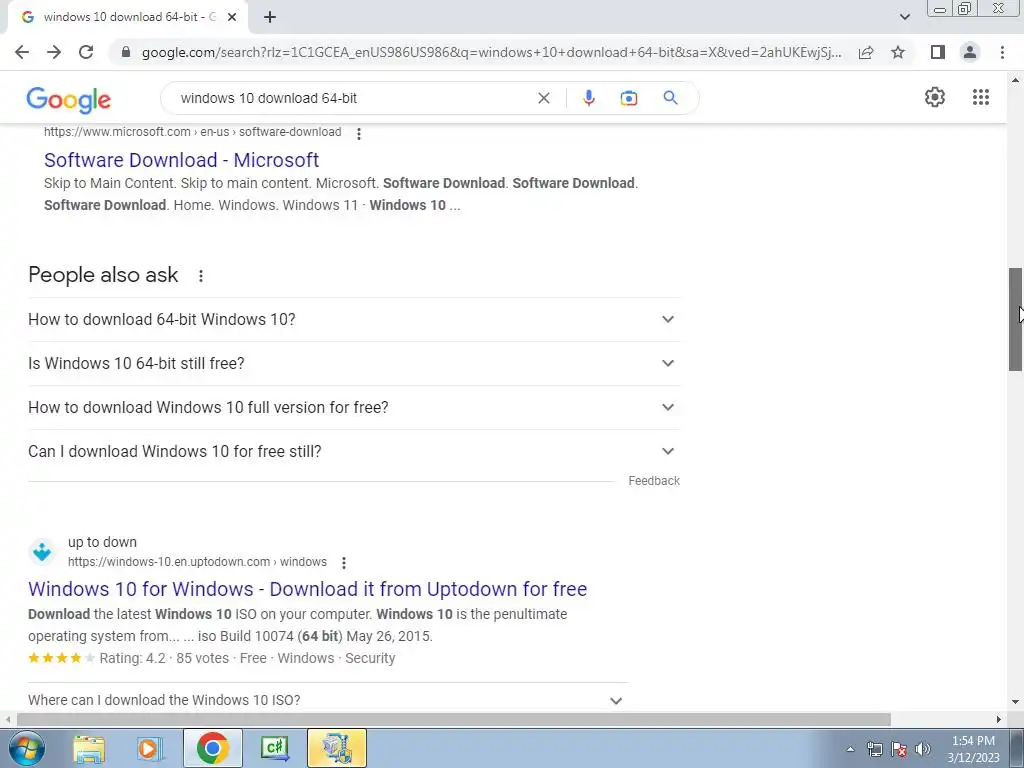Image resolution: width=1024 pixels, height=768 pixels.
Task: Open File Explorer from taskbar
Action: click(88, 748)
